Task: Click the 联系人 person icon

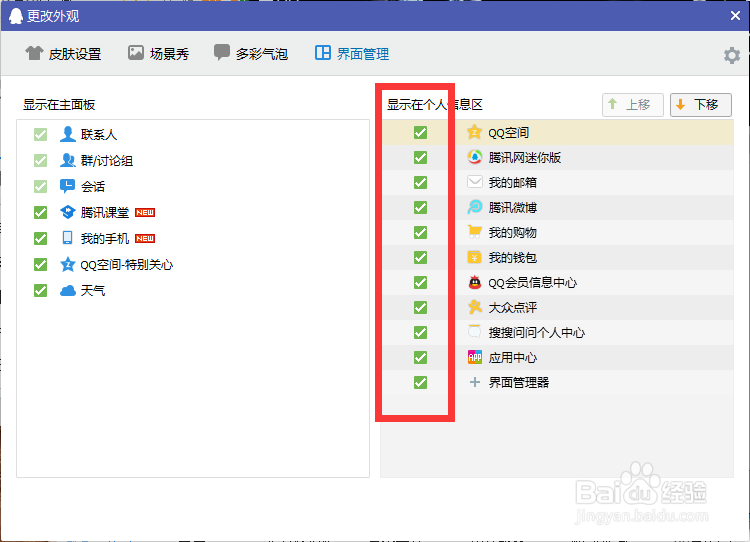Action: 67,134
